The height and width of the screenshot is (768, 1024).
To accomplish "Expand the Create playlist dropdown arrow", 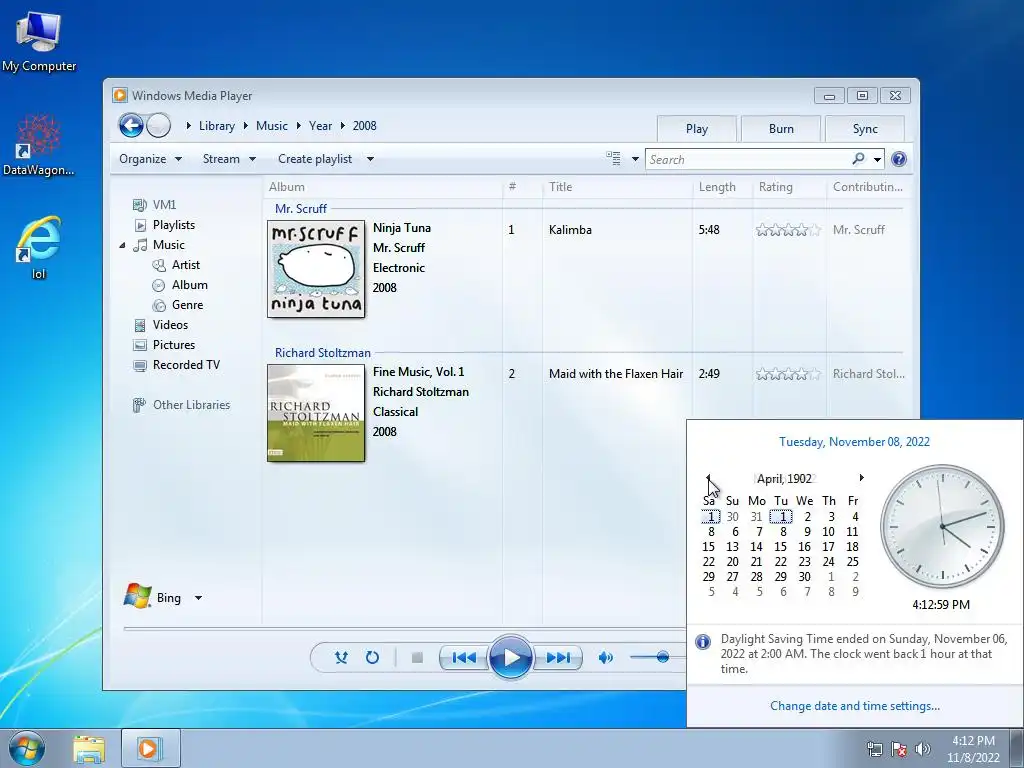I will tap(370, 159).
